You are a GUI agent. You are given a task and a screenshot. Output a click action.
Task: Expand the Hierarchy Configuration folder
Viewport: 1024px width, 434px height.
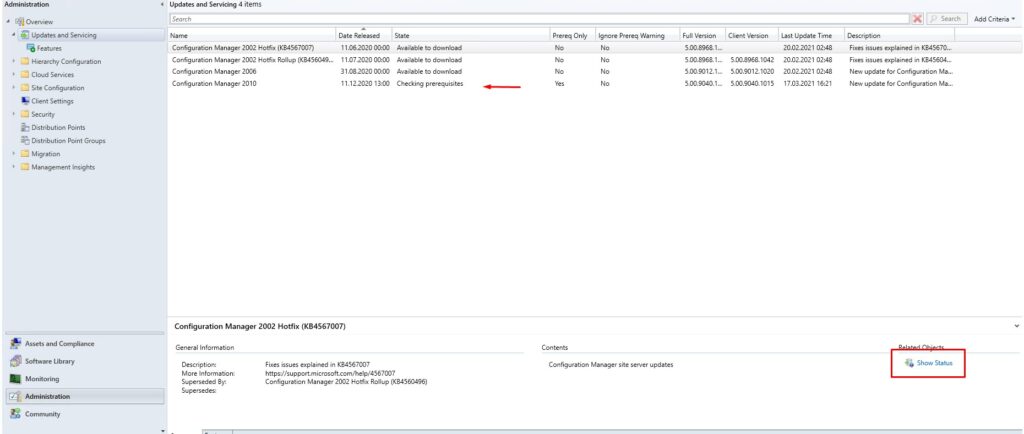point(13,61)
